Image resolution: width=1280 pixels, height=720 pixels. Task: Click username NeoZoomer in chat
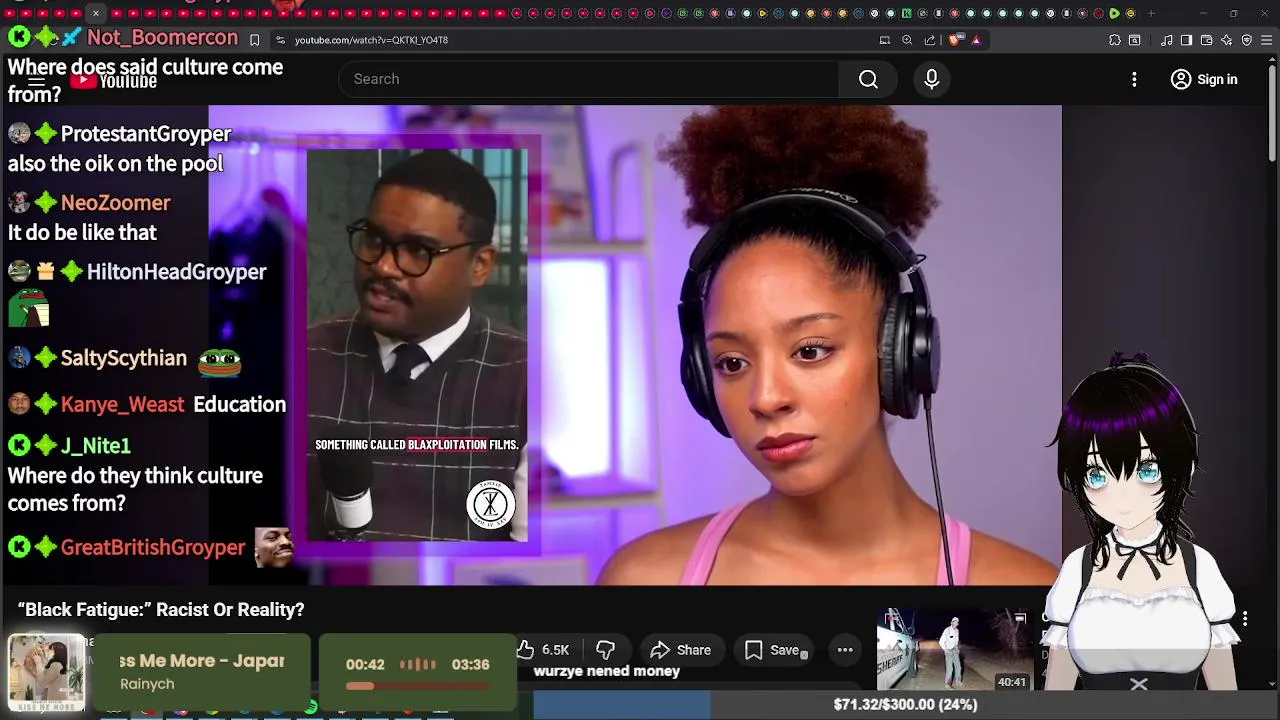[116, 203]
